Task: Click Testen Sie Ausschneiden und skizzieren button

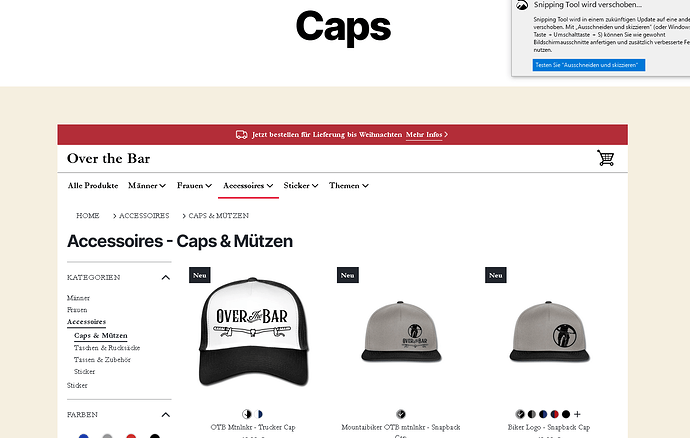Action: pyautogui.click(x=589, y=65)
